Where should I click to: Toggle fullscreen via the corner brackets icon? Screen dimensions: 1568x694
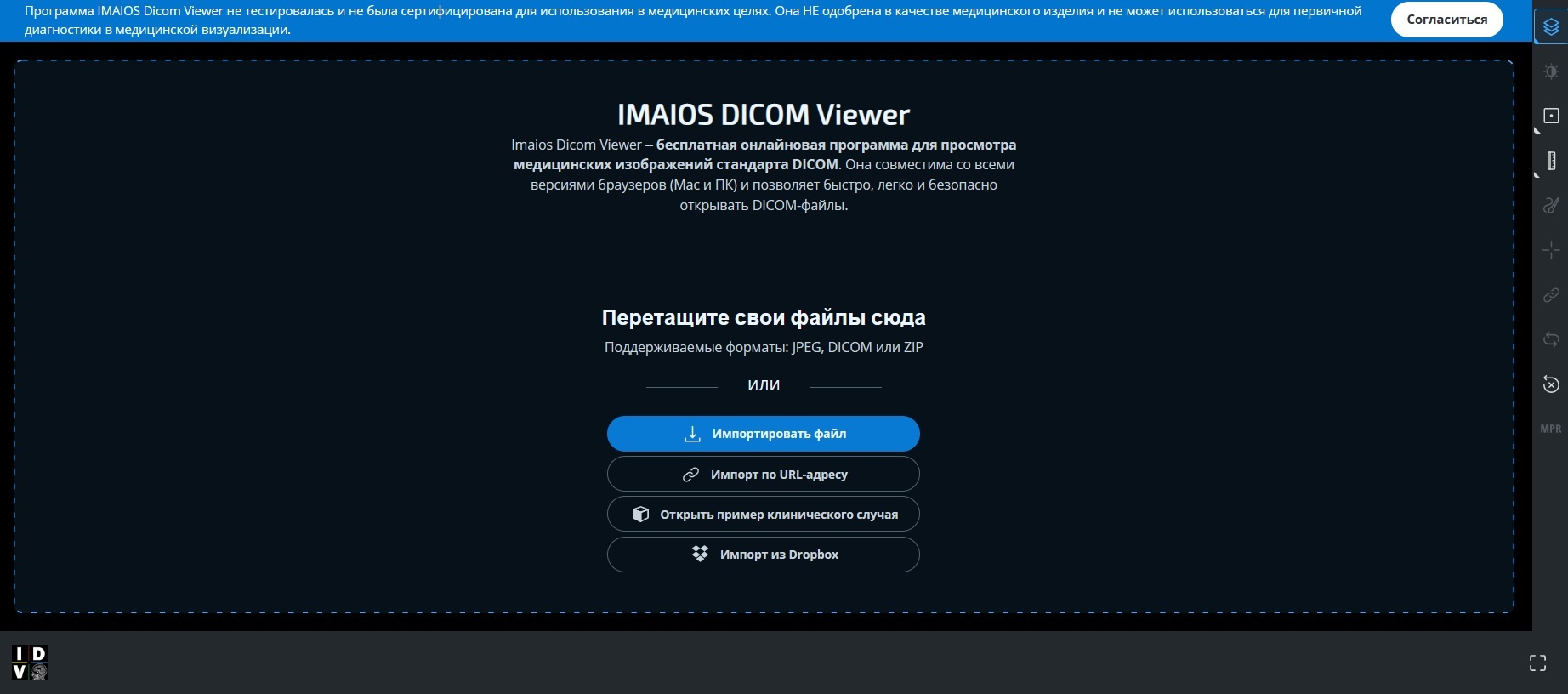(1537, 663)
